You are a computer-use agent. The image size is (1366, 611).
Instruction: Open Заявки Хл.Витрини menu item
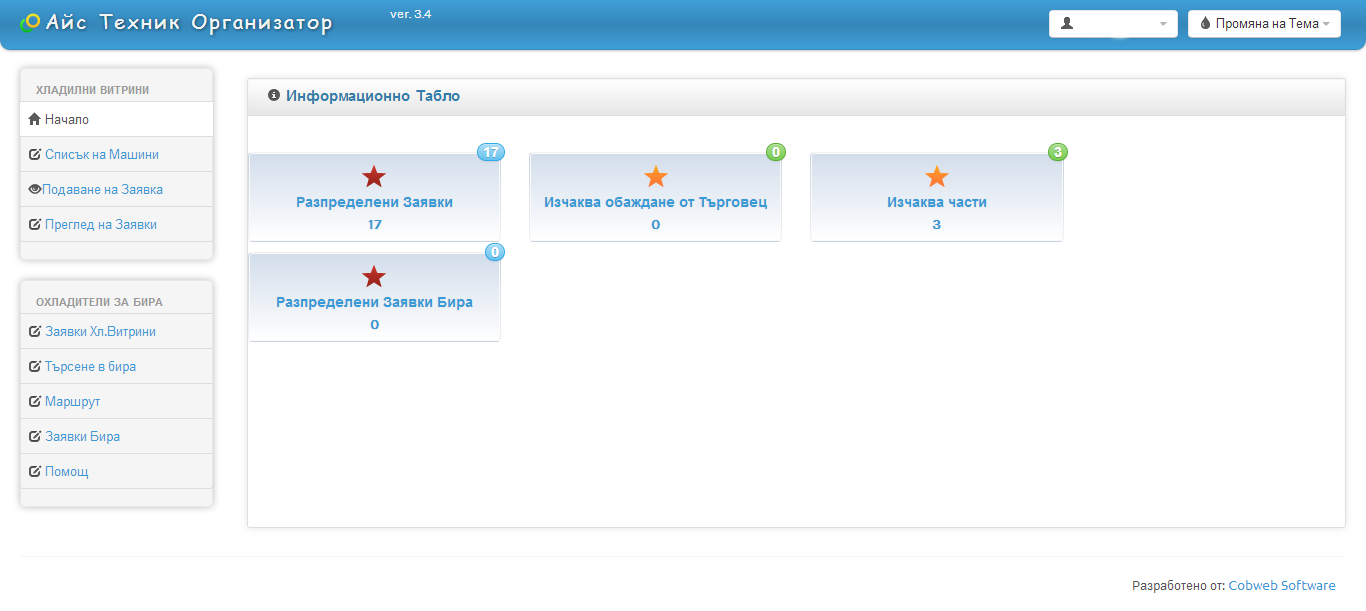(x=116, y=332)
